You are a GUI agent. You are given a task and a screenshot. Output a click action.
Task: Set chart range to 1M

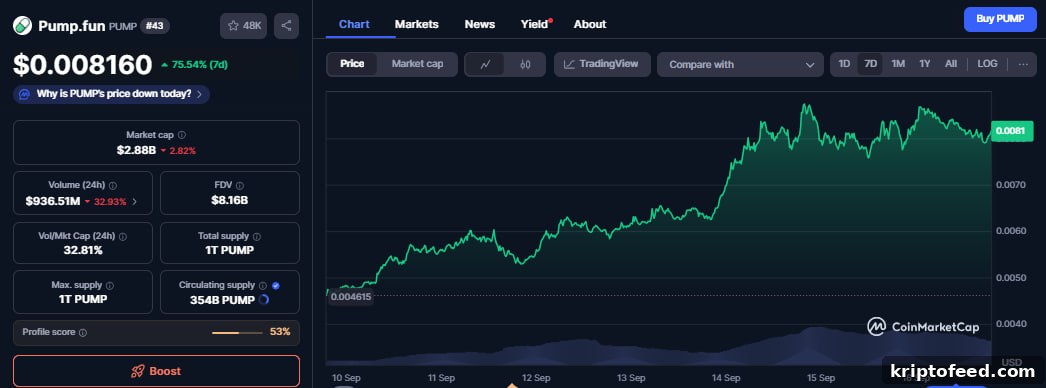[x=898, y=64]
